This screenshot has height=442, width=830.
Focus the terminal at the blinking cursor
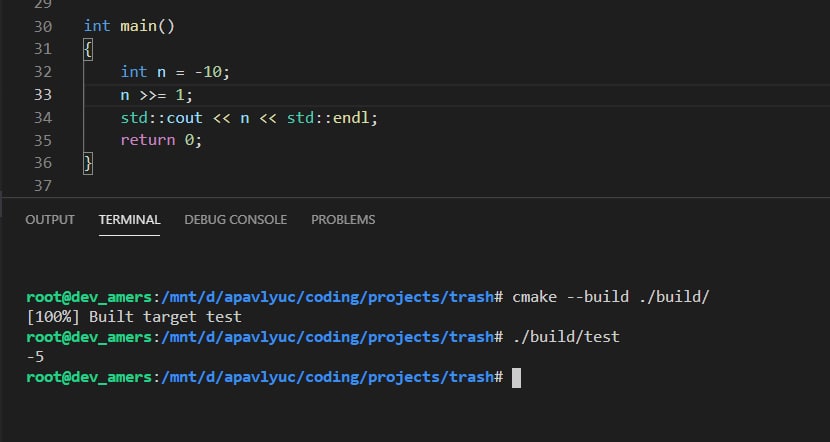517,377
